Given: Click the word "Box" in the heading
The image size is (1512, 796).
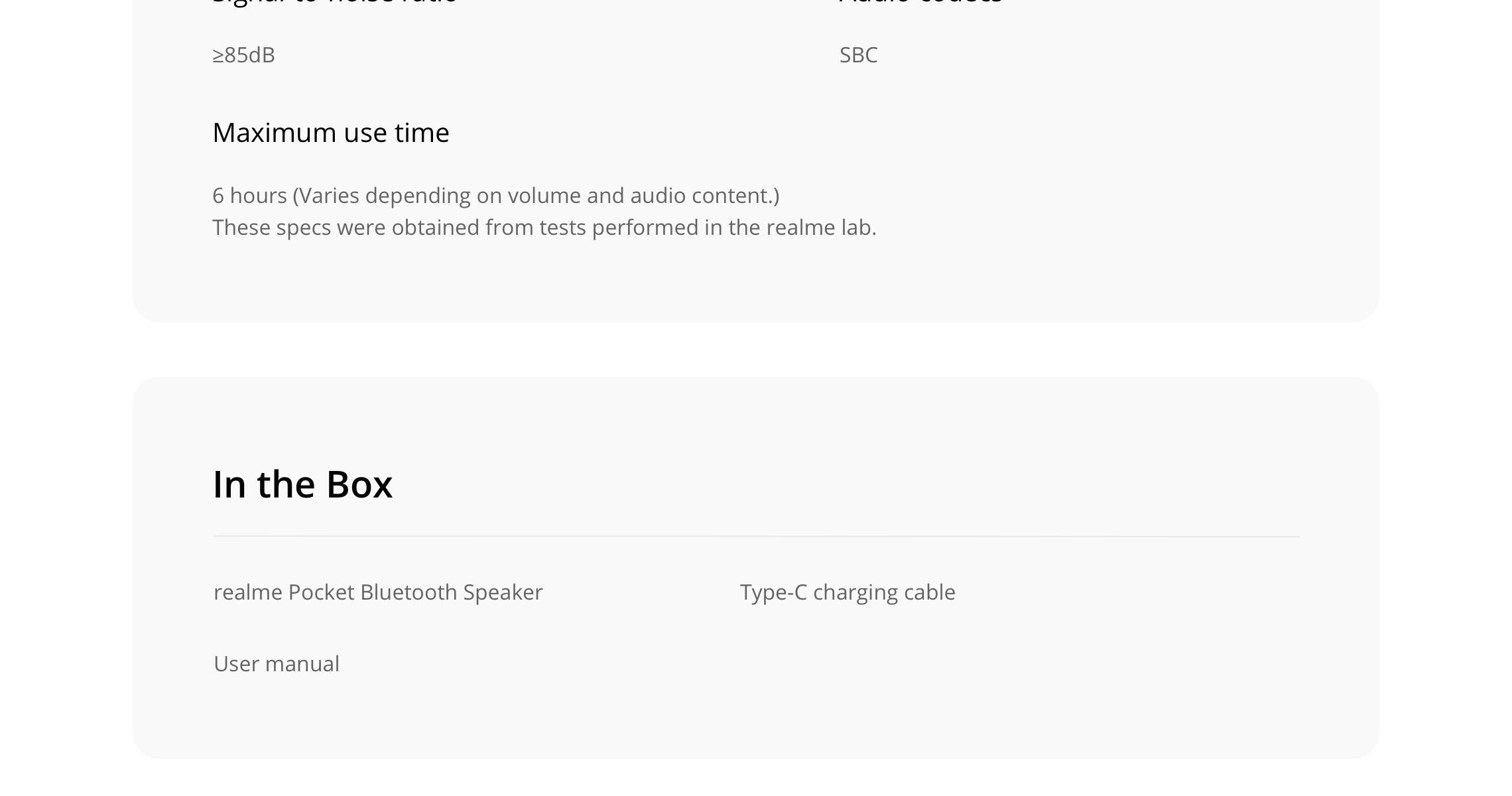Looking at the screenshot, I should point(359,484).
